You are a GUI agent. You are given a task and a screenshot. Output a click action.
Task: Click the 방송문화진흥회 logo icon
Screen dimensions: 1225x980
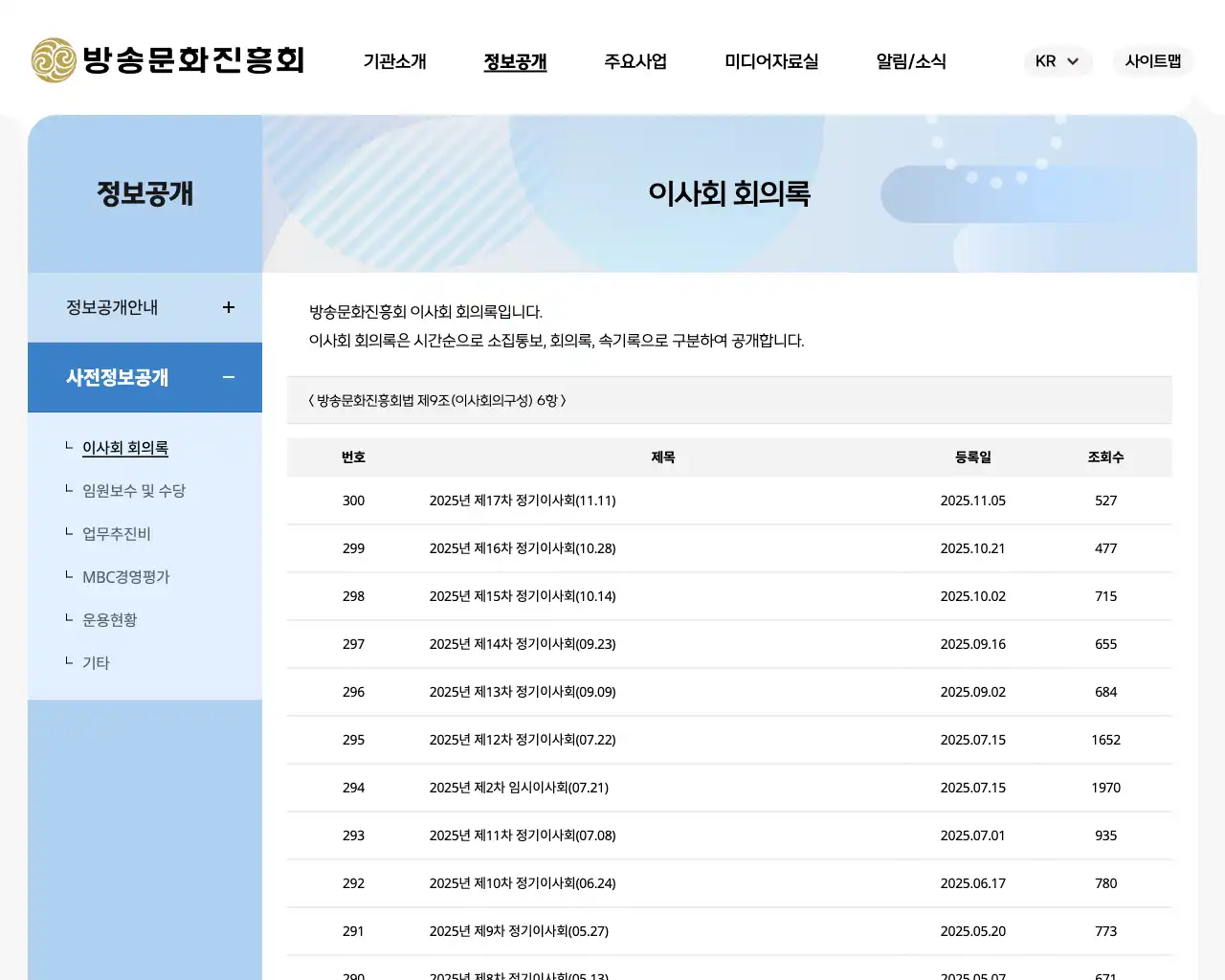[x=53, y=60]
